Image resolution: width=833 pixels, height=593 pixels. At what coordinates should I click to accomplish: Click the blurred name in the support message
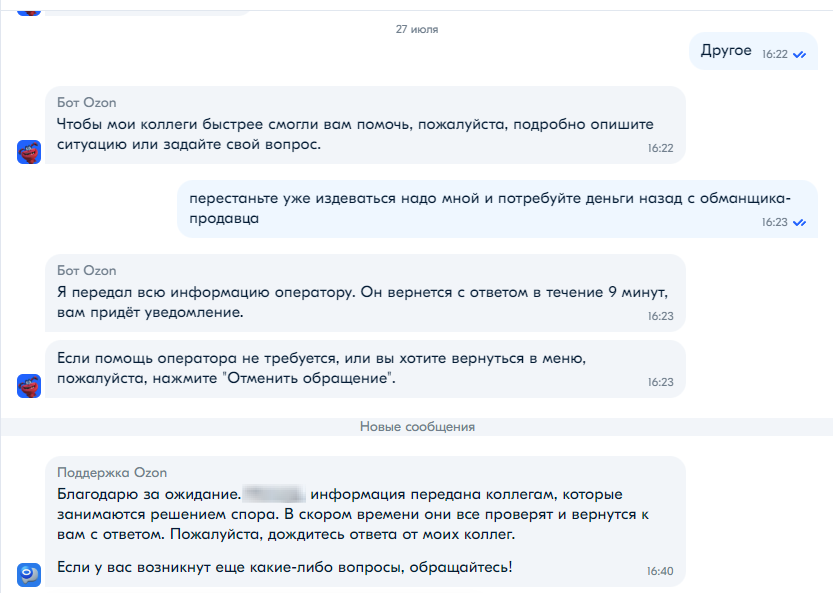[x=274, y=494]
